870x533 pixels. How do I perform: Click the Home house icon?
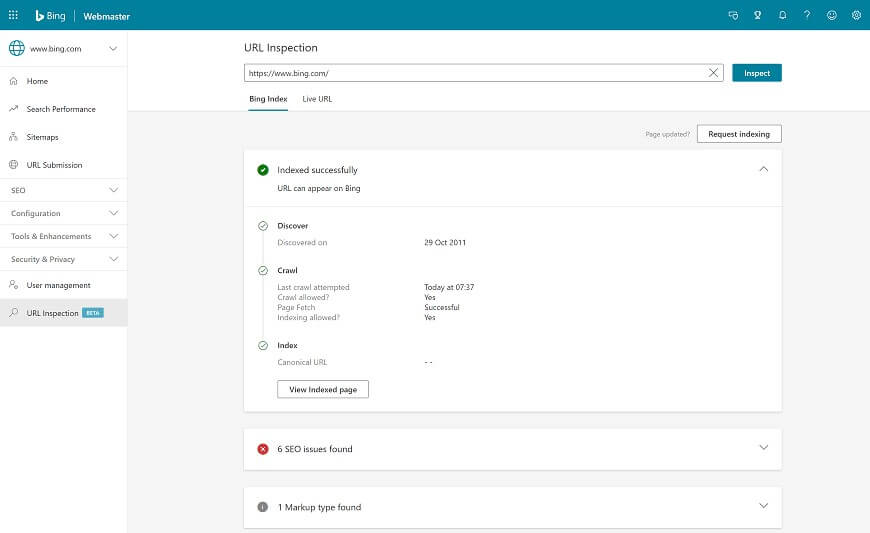pos(13,81)
